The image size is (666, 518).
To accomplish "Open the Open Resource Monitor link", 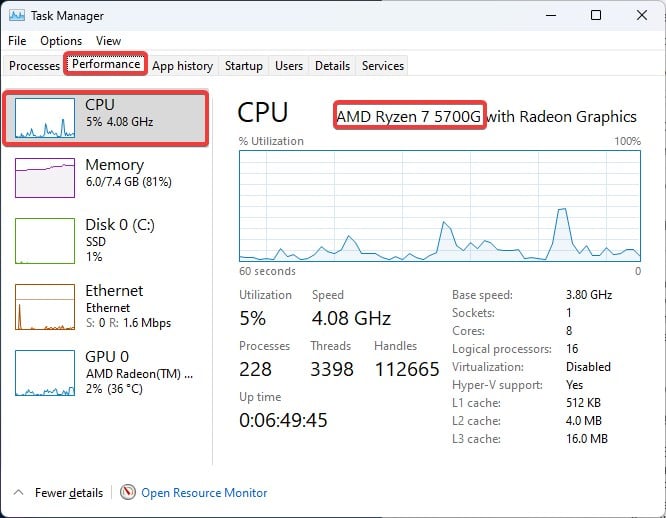I will [204, 493].
